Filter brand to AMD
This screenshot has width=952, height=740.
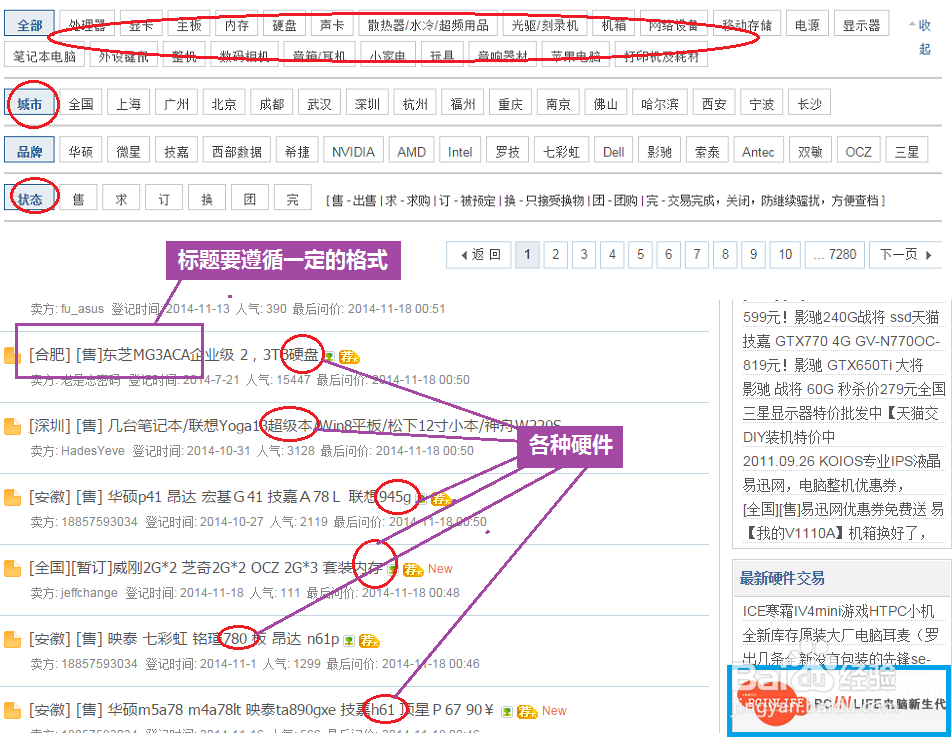tap(411, 152)
